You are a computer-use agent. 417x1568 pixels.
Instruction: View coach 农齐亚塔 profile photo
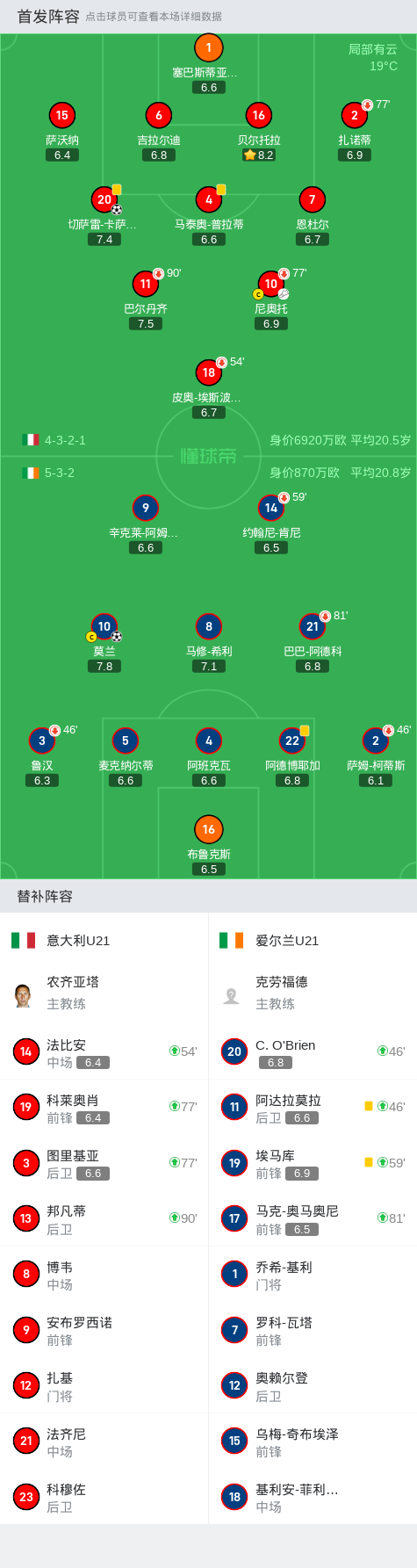24,995
